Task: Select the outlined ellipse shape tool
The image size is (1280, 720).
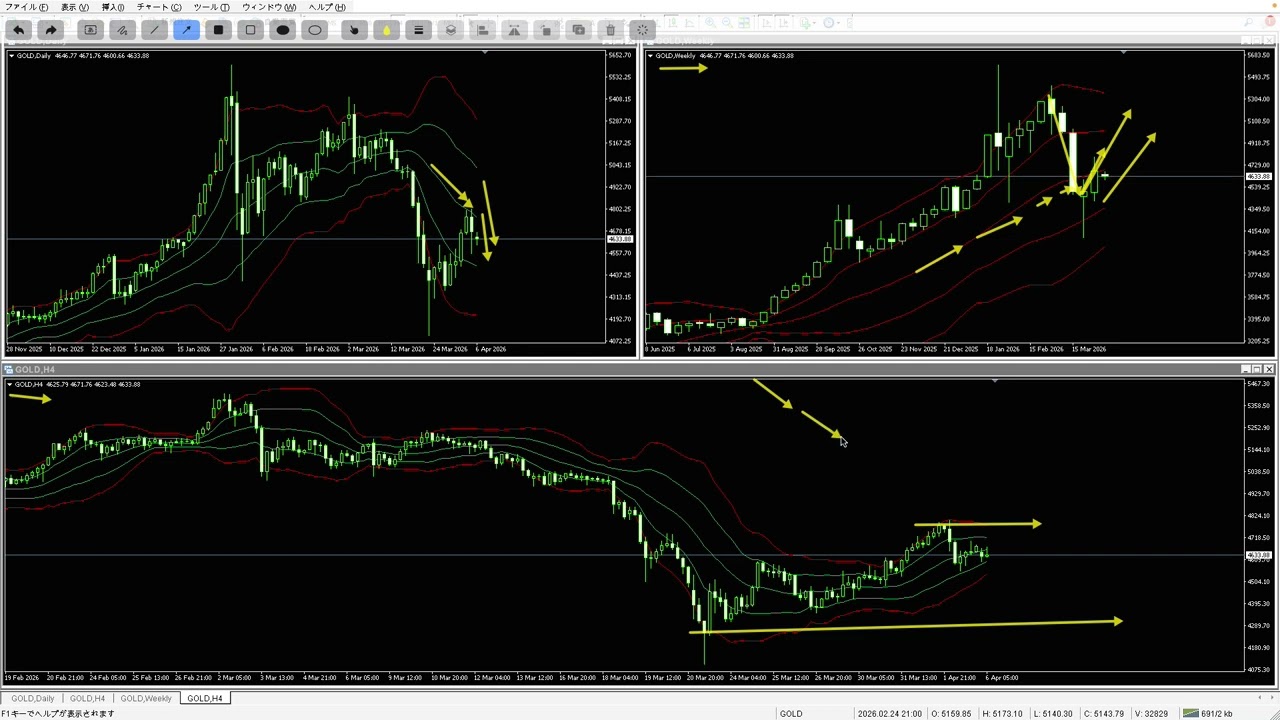Action: click(315, 30)
